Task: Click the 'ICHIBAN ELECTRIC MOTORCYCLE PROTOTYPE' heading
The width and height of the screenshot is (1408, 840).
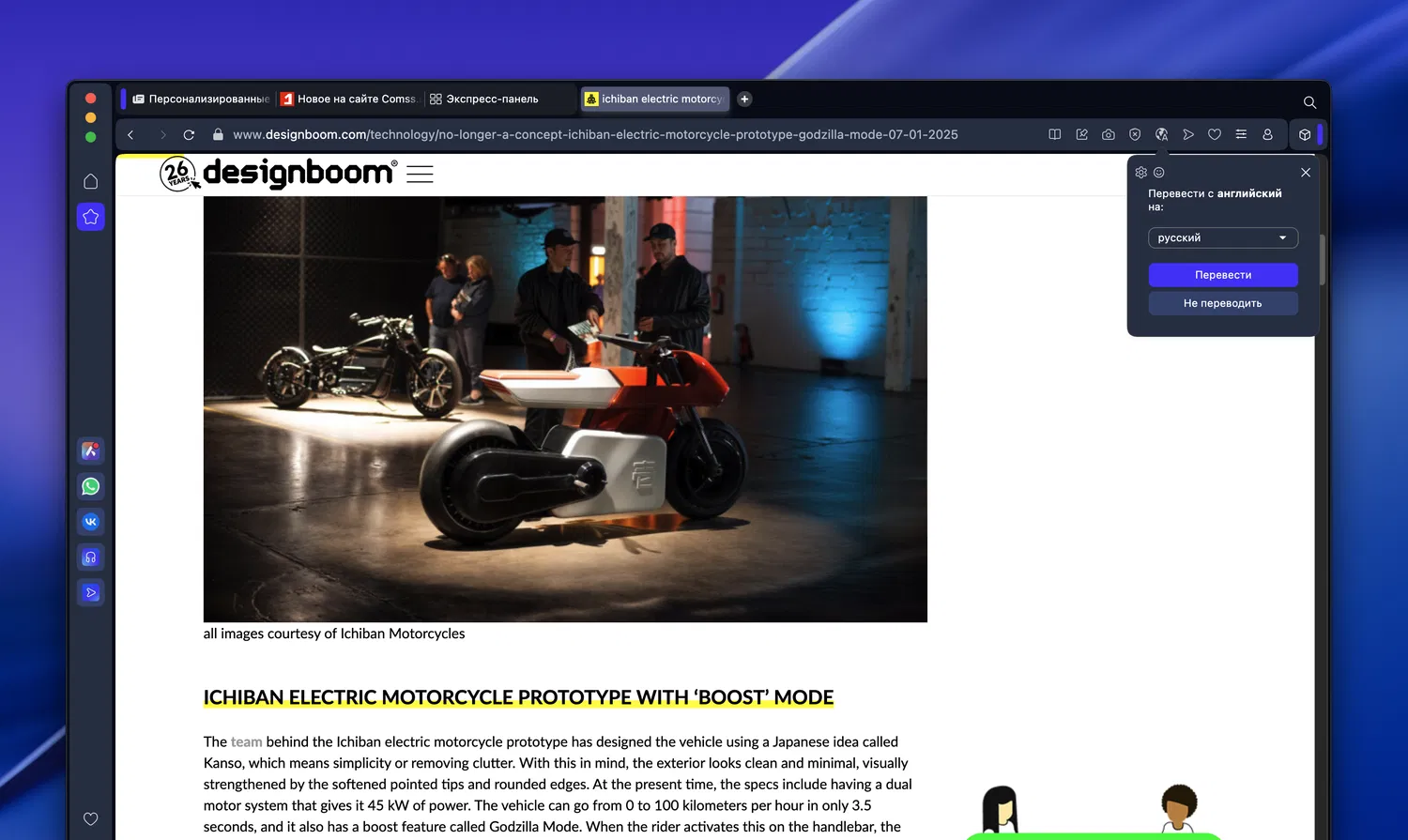Action: pos(518,697)
